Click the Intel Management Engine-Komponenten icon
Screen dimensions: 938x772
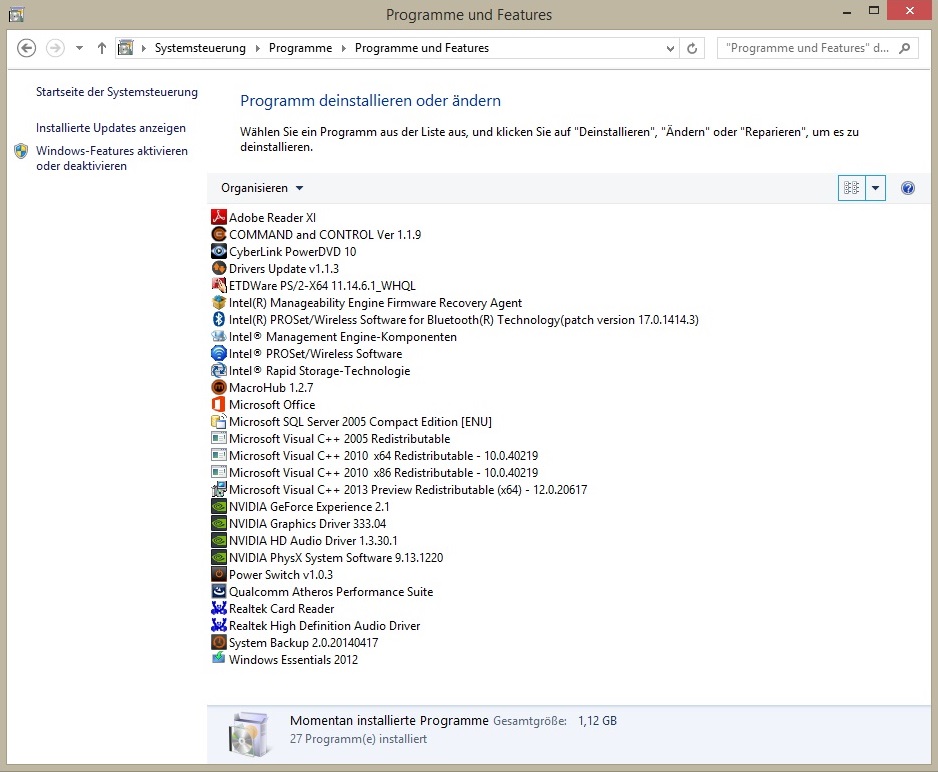tap(219, 336)
